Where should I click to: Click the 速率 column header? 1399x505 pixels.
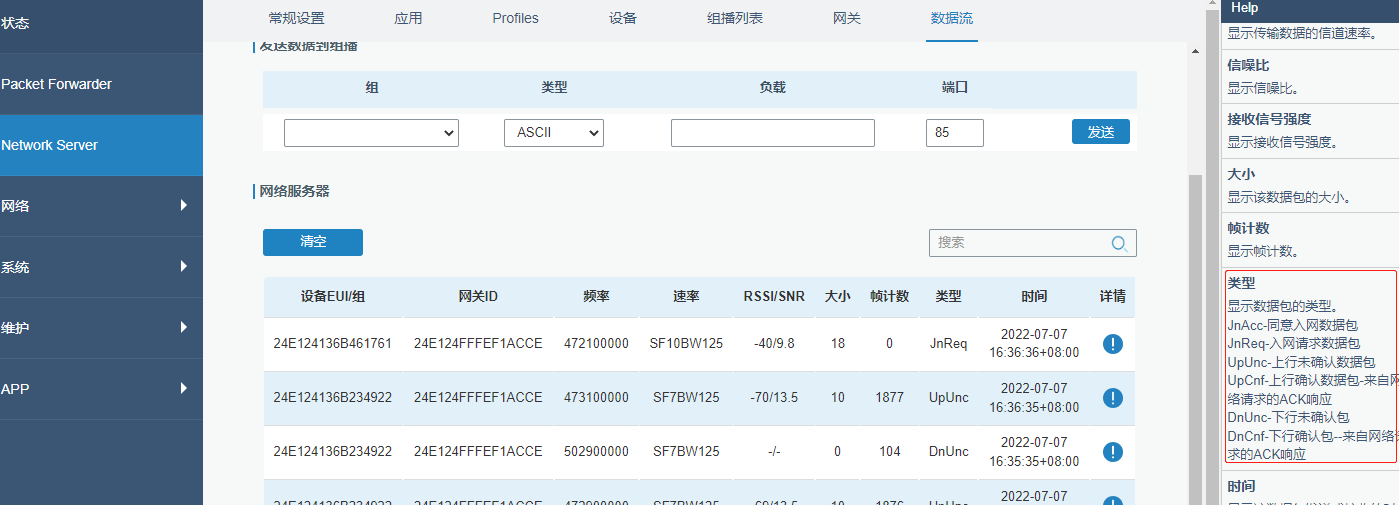pos(686,297)
